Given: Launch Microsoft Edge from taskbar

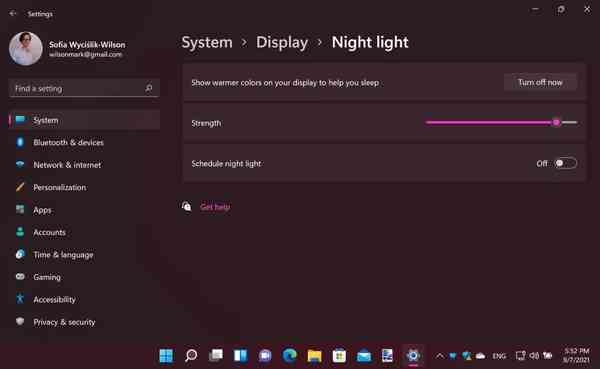Looking at the screenshot, I should pyautogui.click(x=290, y=356).
